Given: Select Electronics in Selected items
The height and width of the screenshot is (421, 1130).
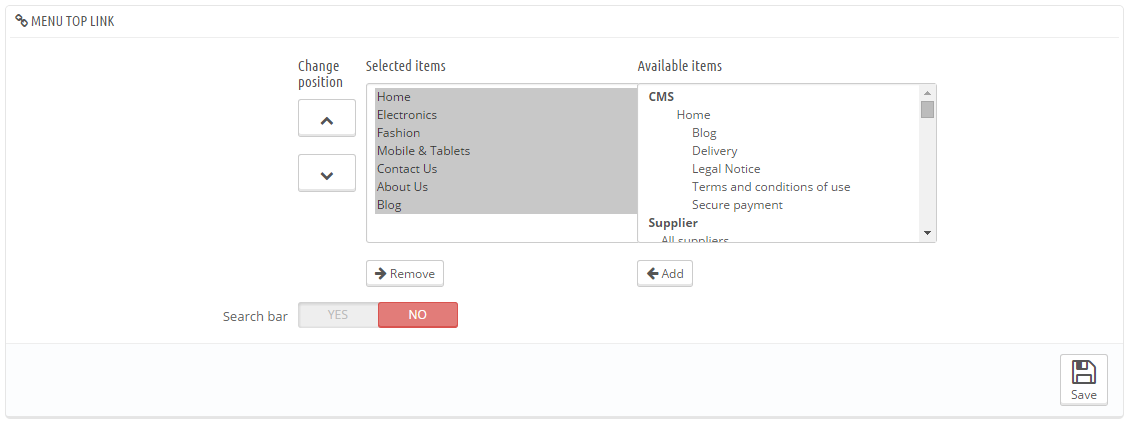Looking at the screenshot, I should click(x=506, y=115).
